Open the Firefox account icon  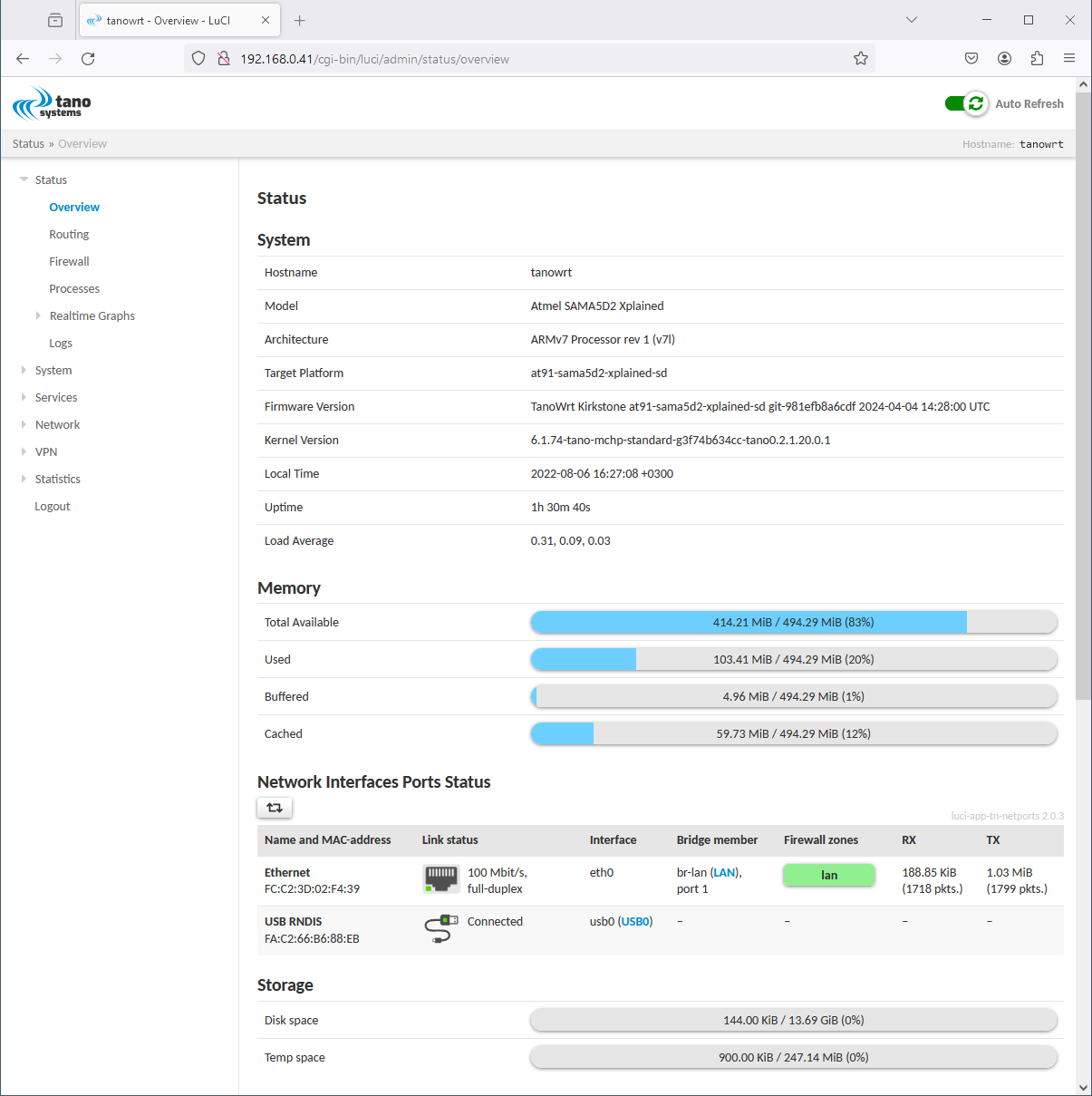tap(1004, 59)
